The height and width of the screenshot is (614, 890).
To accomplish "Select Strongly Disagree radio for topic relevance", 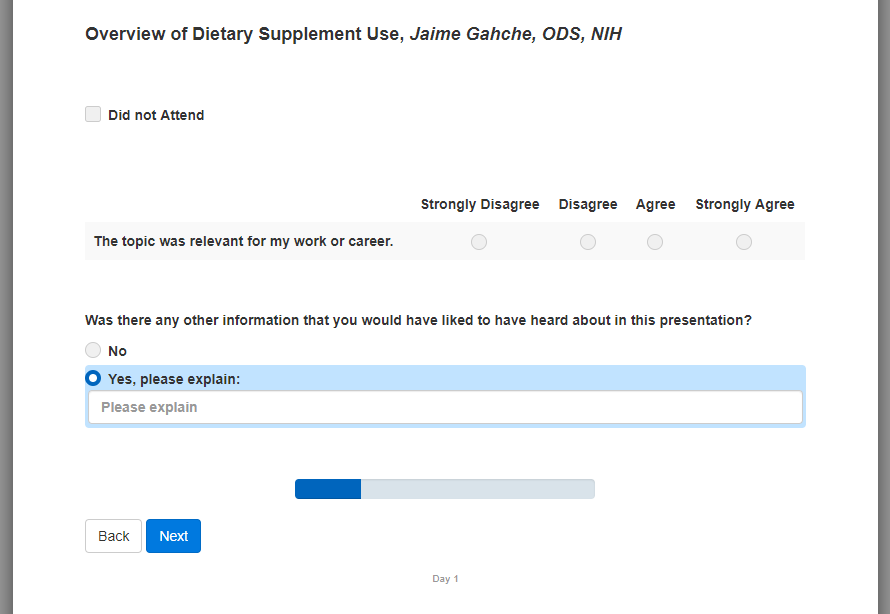I will [479, 242].
